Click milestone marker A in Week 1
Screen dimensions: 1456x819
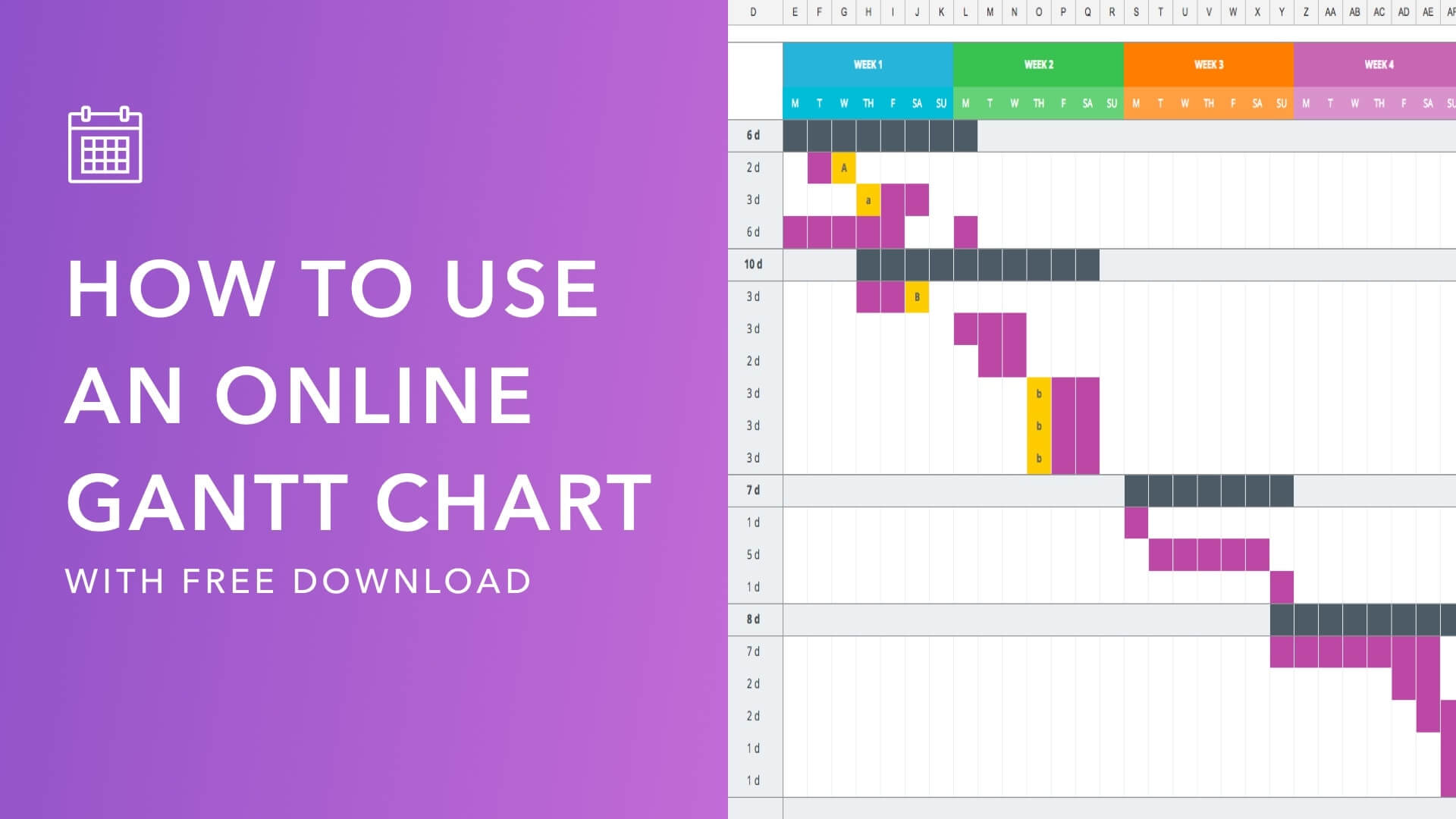pos(843,167)
